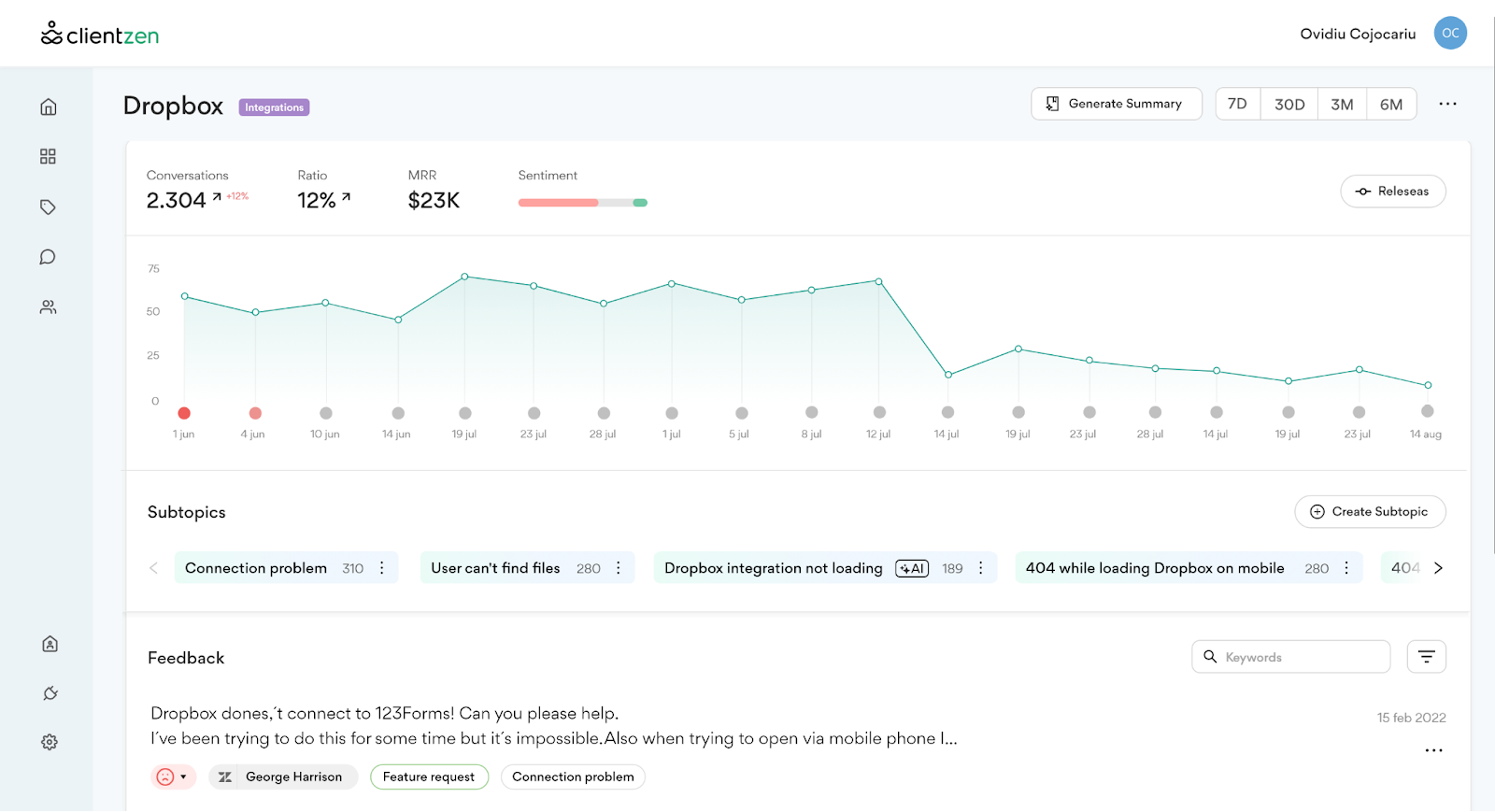This screenshot has height=812, width=1495.
Task: Click the 12 jul timeline marker
Action: pos(879,412)
